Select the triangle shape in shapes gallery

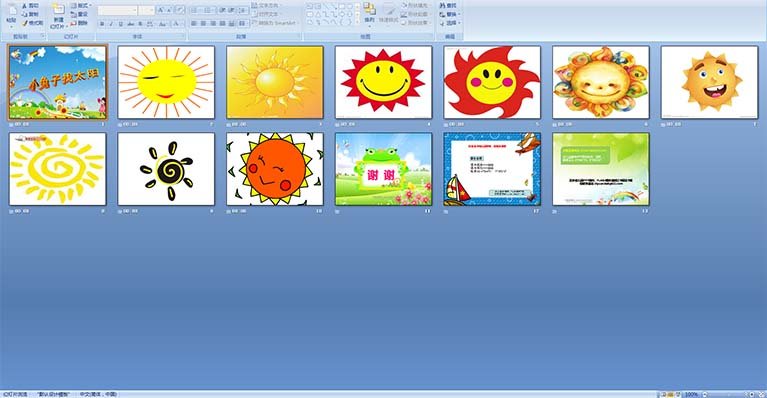pos(318,15)
